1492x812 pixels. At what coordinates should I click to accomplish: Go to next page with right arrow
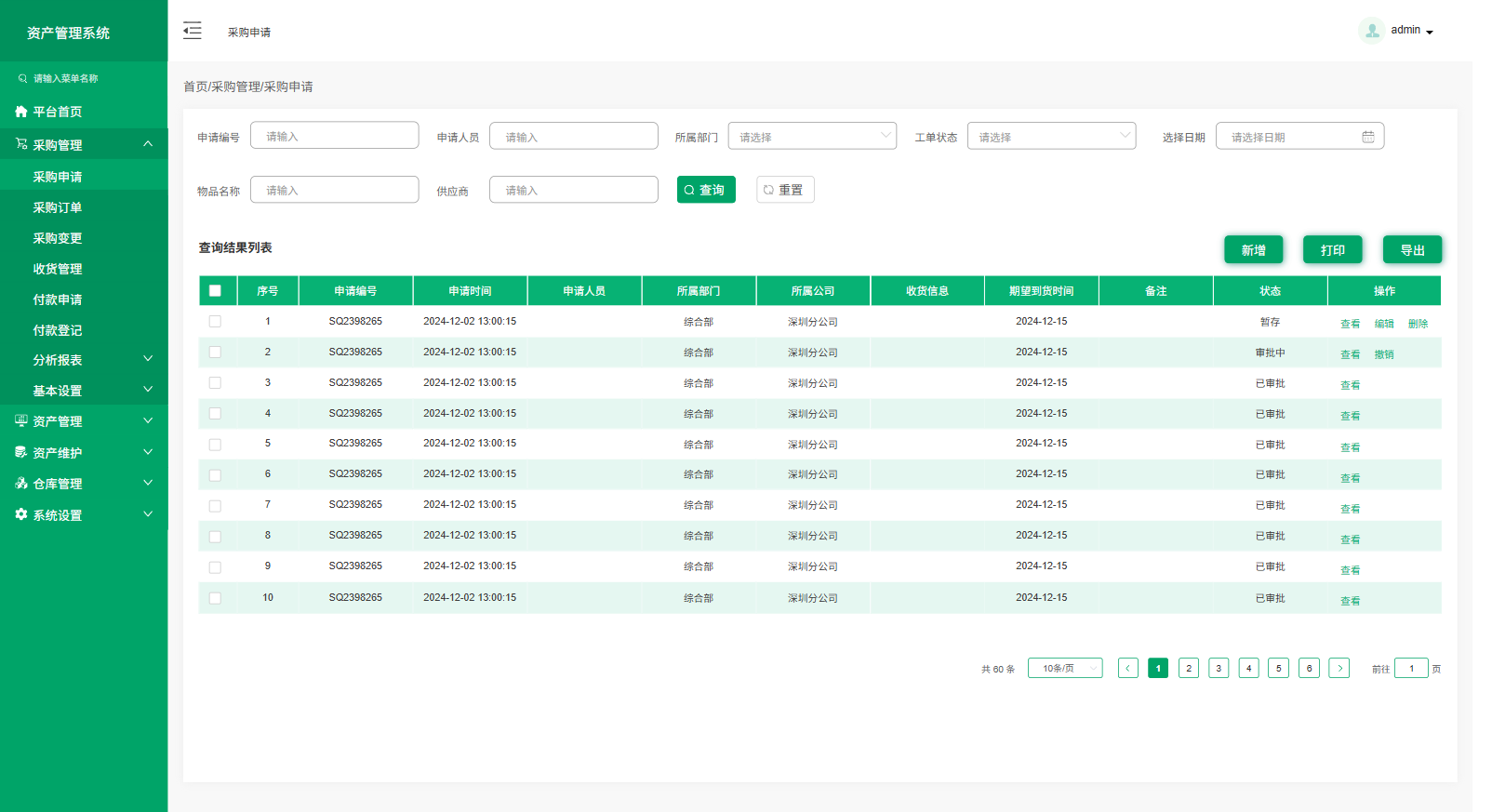(1339, 668)
